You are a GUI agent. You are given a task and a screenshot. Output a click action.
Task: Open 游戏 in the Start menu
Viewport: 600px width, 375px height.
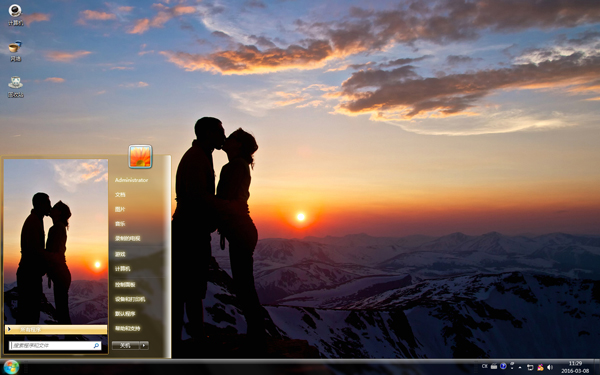(120, 254)
